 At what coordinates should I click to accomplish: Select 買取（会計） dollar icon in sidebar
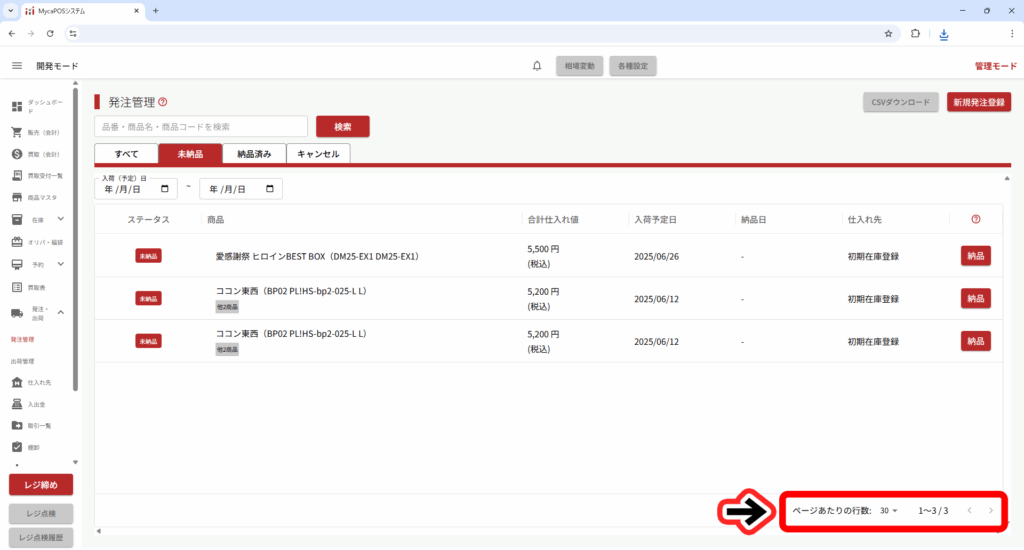click(x=17, y=154)
